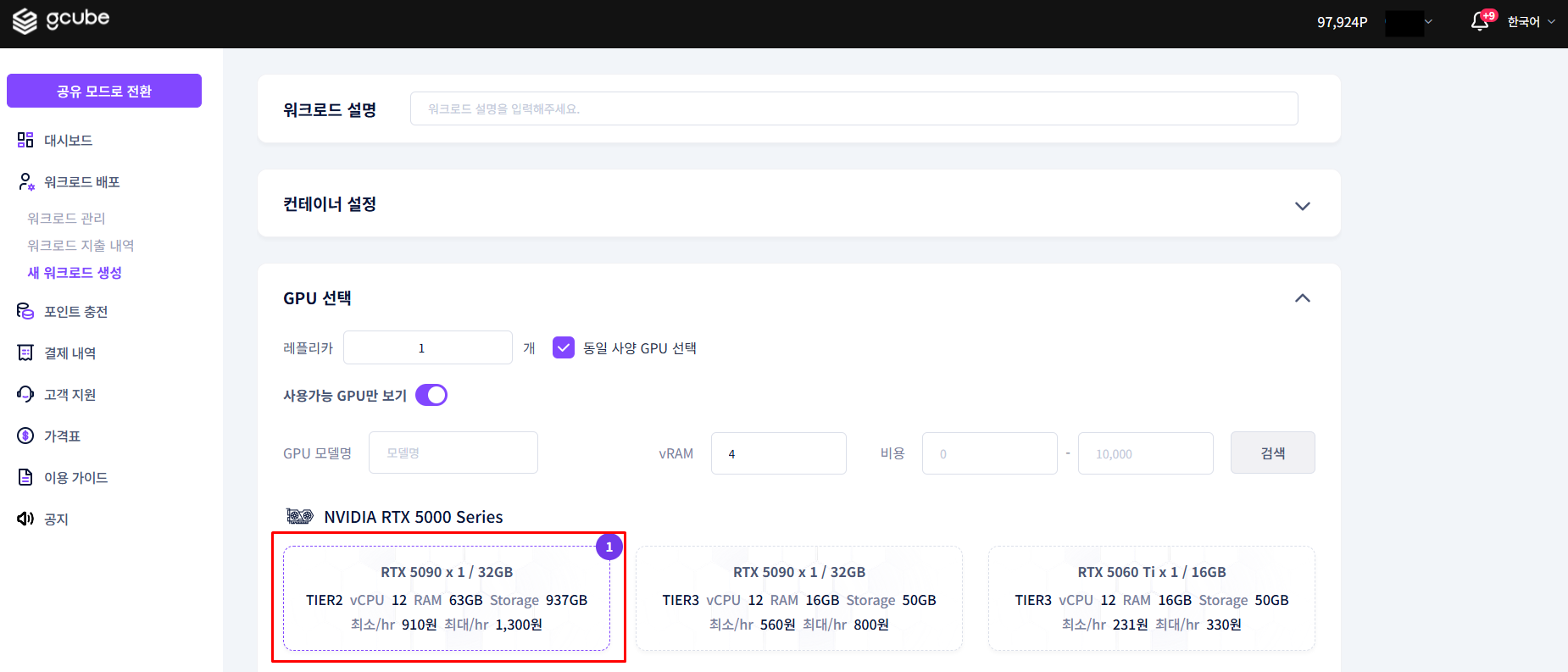Click the 결제 내역 receipt icon

(x=25, y=353)
